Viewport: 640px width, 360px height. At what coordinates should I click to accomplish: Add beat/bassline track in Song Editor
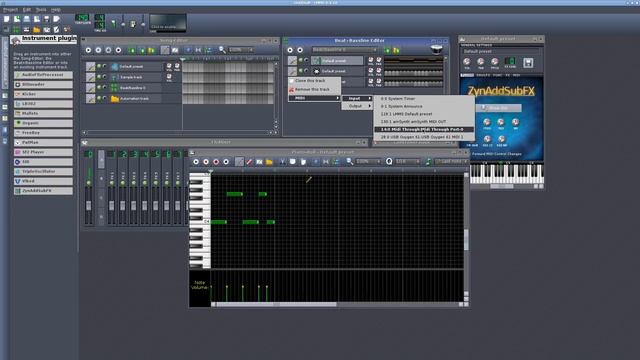pos(132,50)
